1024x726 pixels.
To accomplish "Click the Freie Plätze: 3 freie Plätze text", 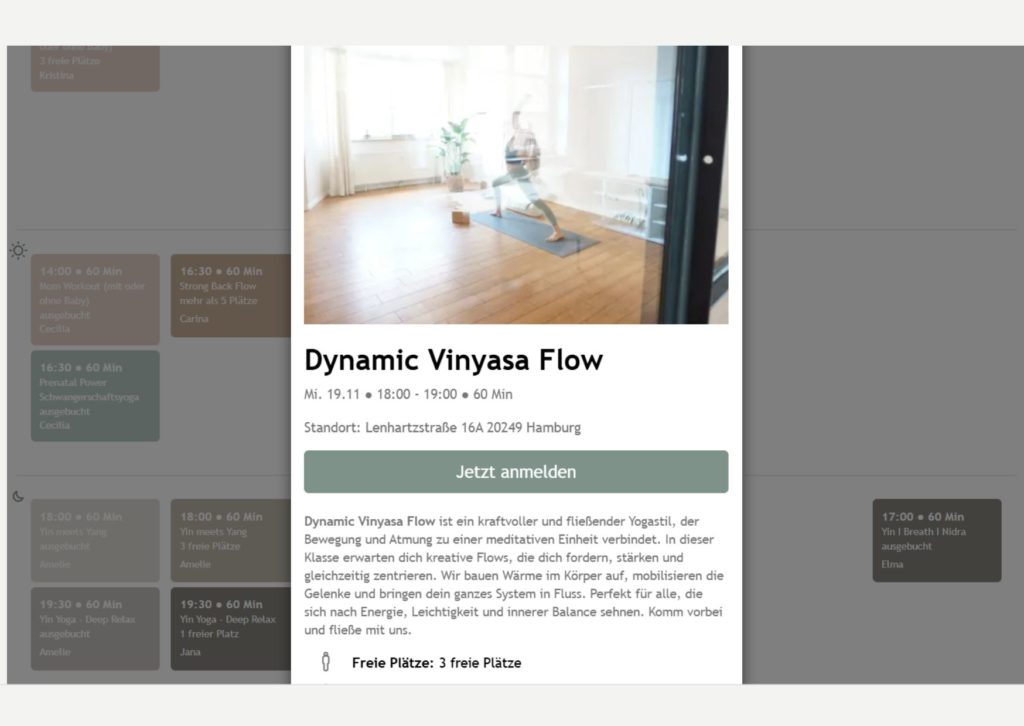I will coord(436,663).
